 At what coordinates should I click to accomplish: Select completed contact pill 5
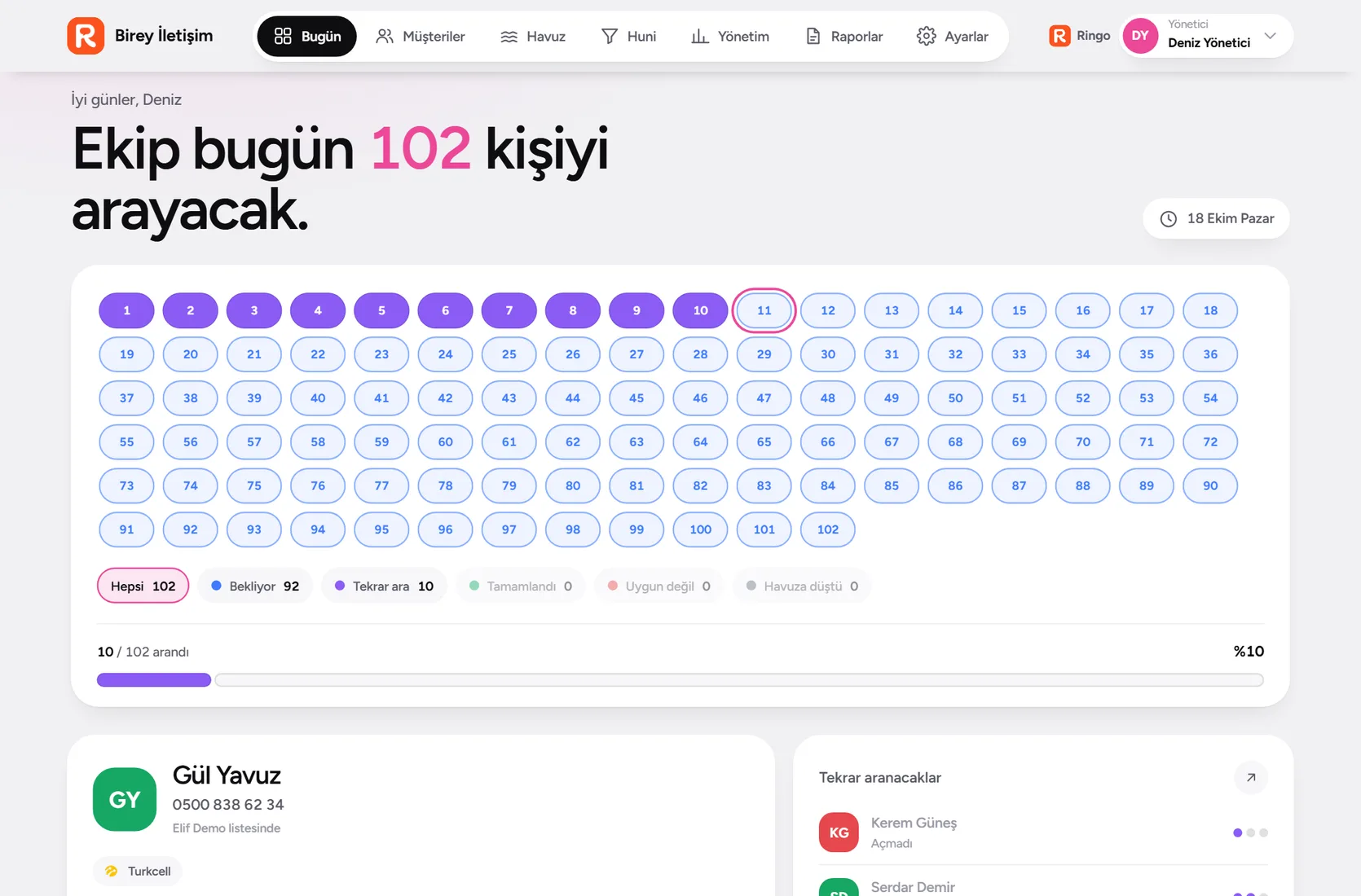(x=381, y=310)
